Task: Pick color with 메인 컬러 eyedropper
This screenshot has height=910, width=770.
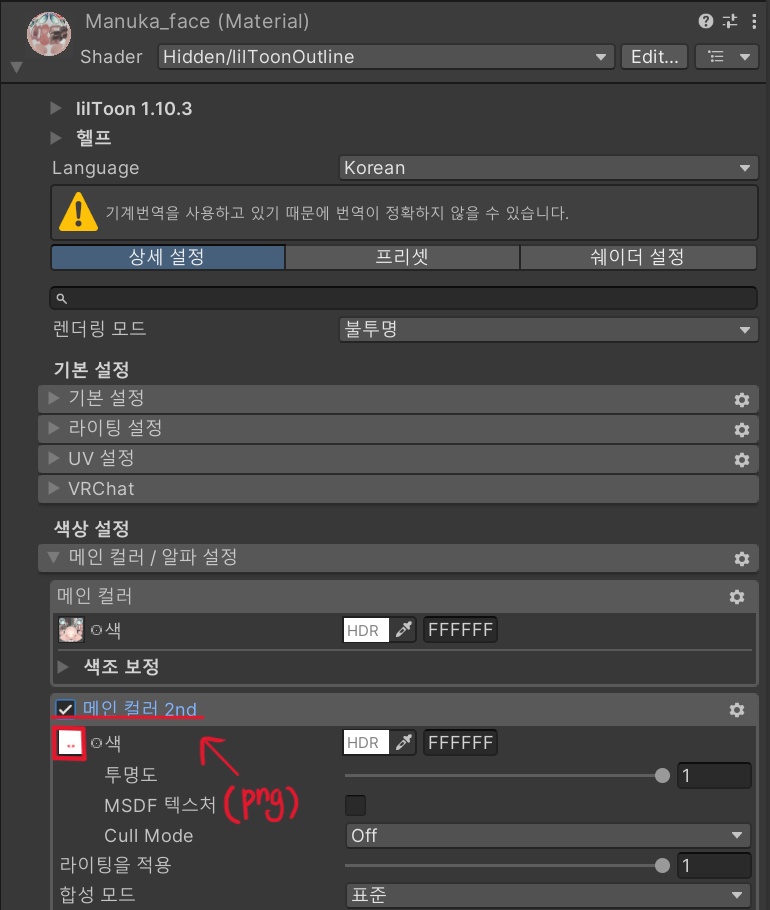Action: pos(403,630)
